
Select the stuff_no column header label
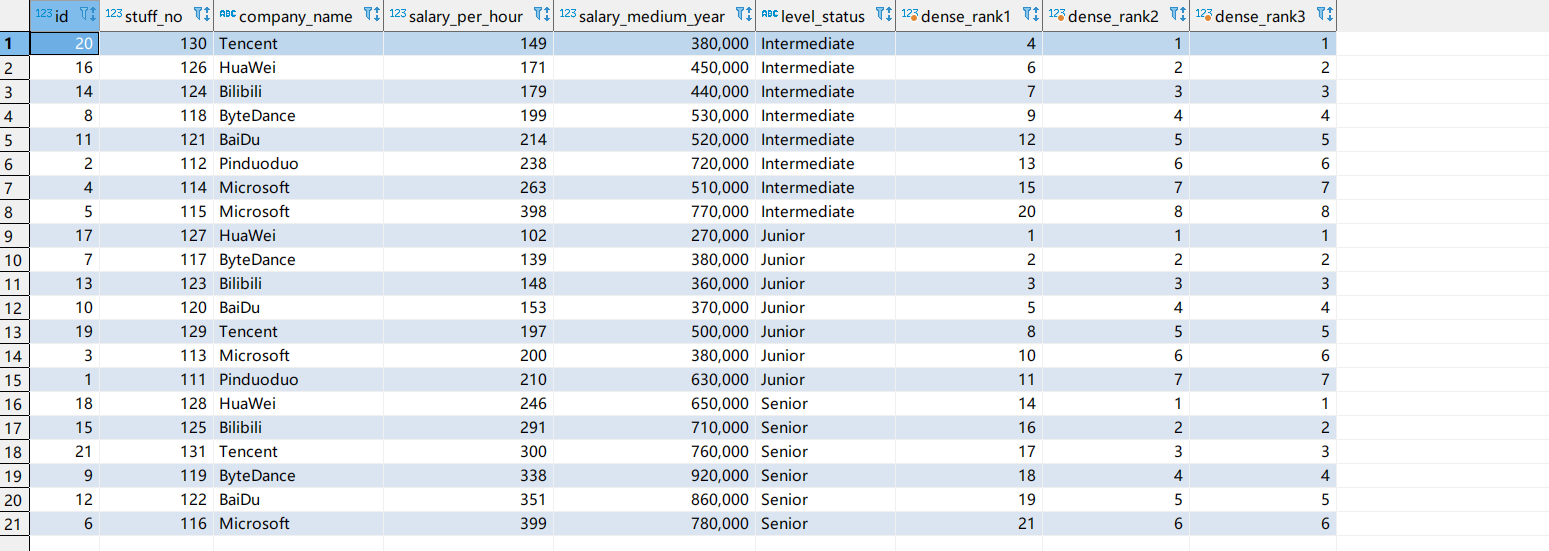point(154,15)
